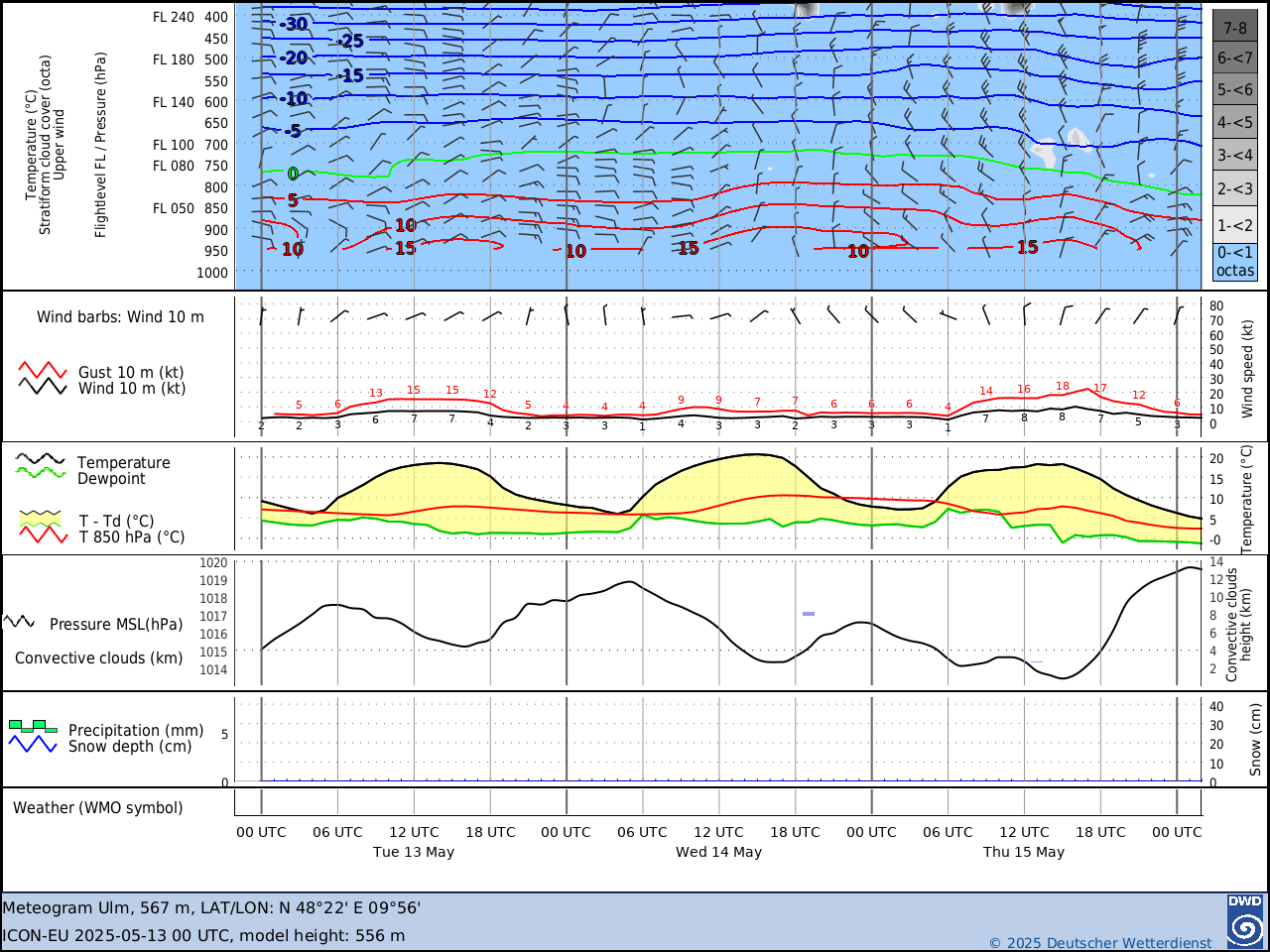Click the green 0 isotherm label
Viewport: 1270px width, 952px height.
(x=293, y=175)
